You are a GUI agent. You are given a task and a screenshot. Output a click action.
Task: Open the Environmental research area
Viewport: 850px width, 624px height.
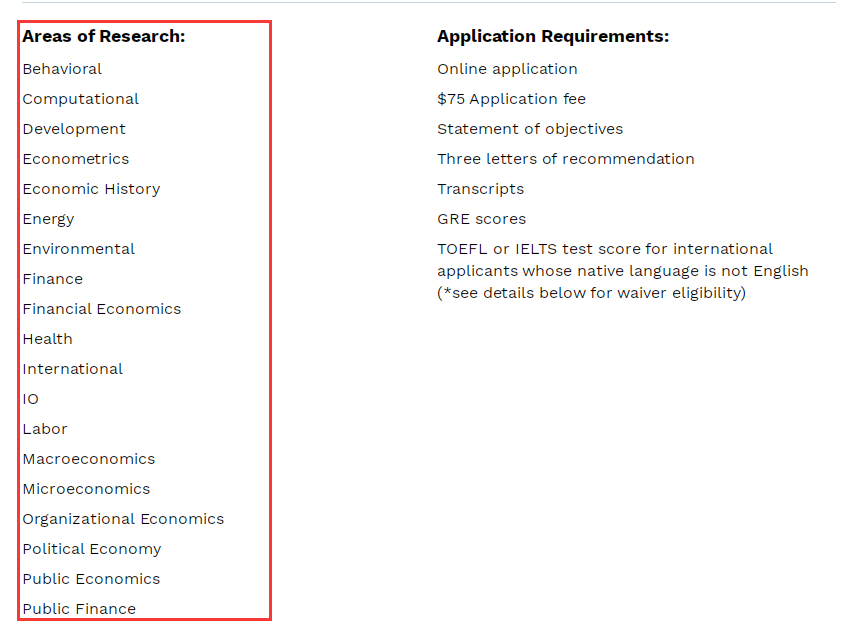[79, 249]
